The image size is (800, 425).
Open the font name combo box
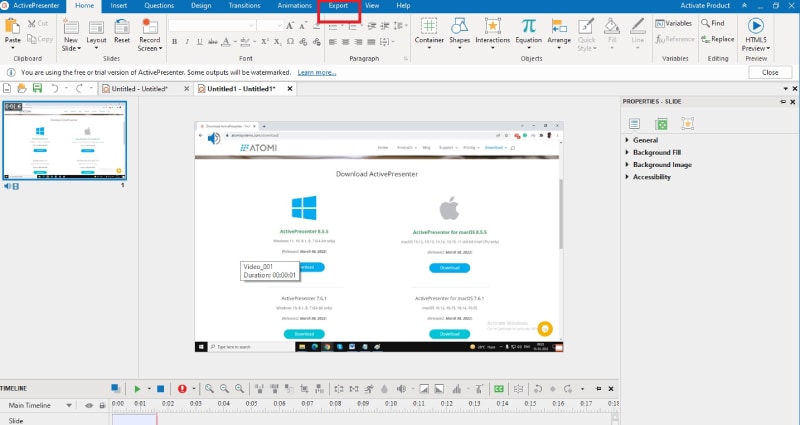[212, 26]
